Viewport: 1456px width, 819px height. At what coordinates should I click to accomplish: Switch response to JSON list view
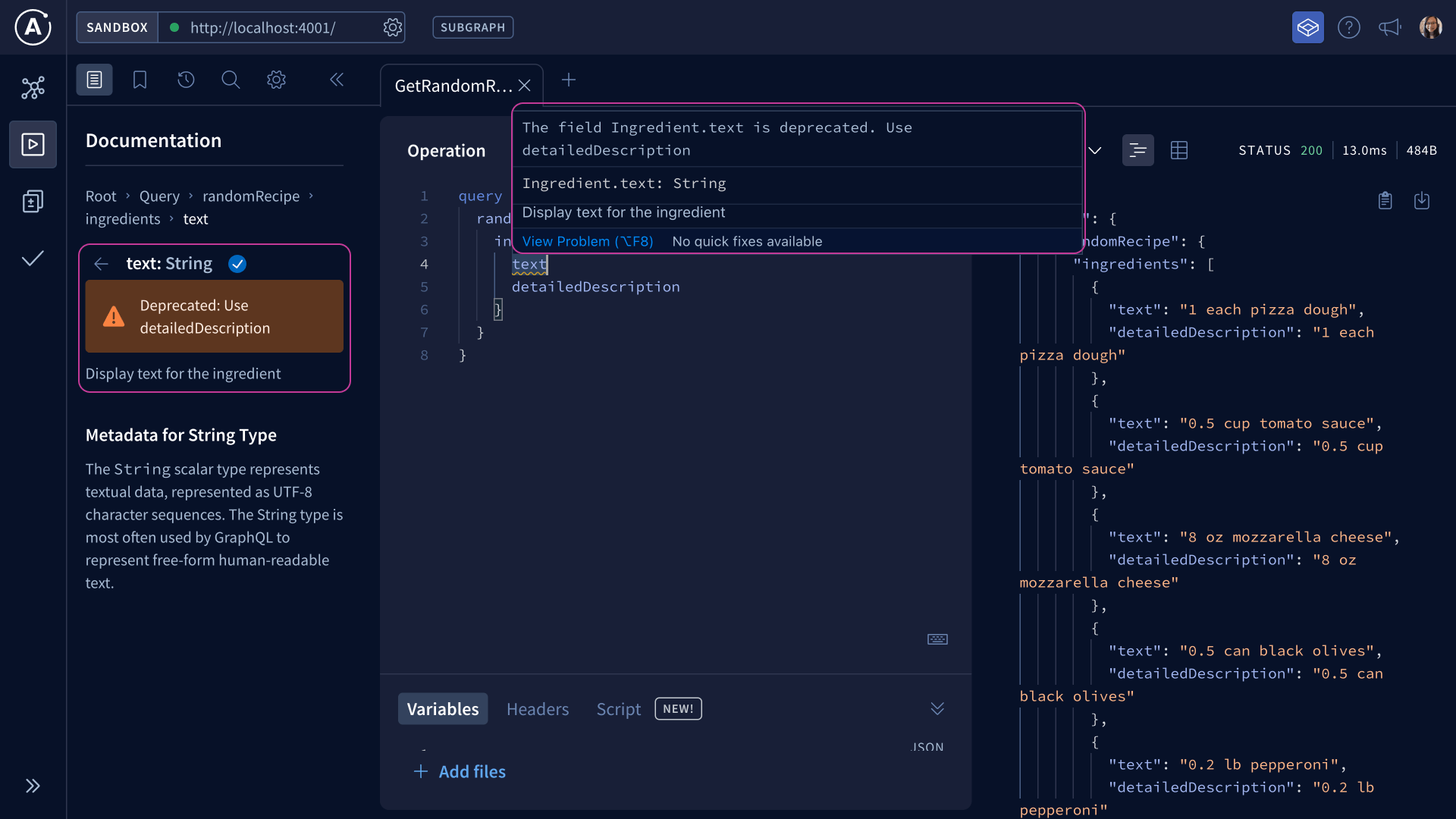pos(1137,150)
